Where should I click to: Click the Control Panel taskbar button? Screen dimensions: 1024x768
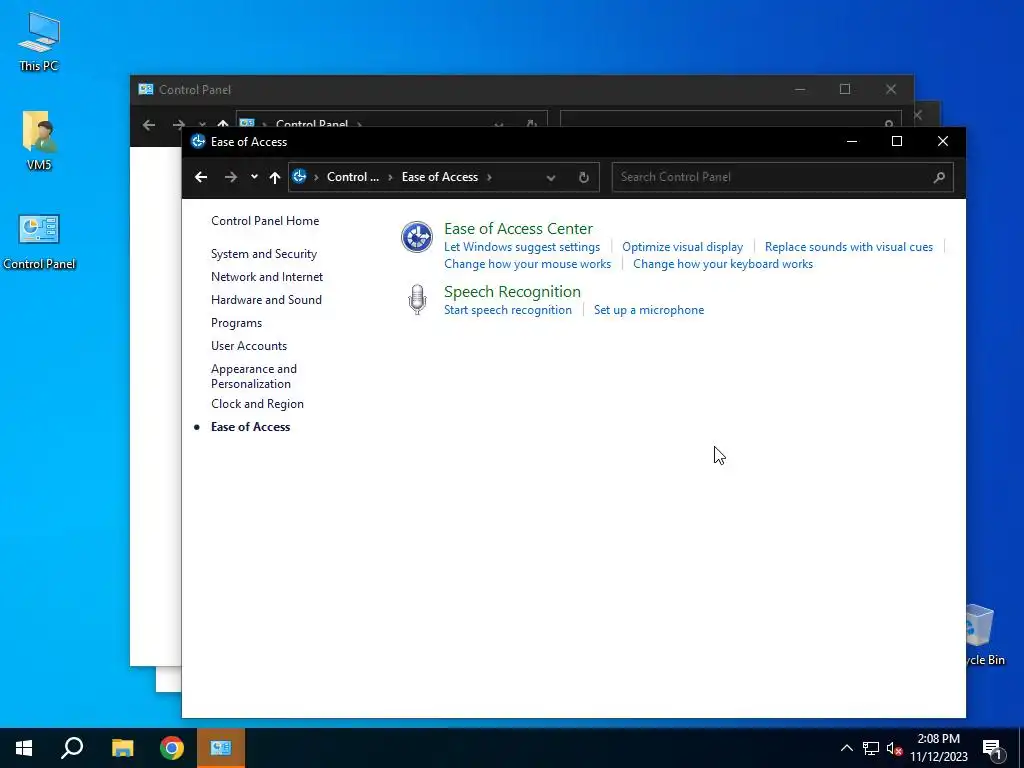221,748
